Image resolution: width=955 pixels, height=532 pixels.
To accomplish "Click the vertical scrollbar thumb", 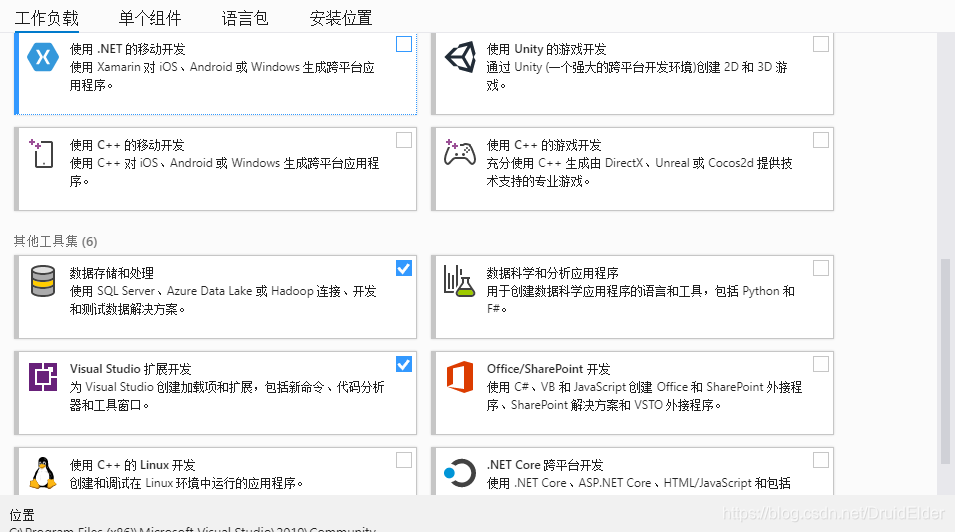I will (945, 361).
